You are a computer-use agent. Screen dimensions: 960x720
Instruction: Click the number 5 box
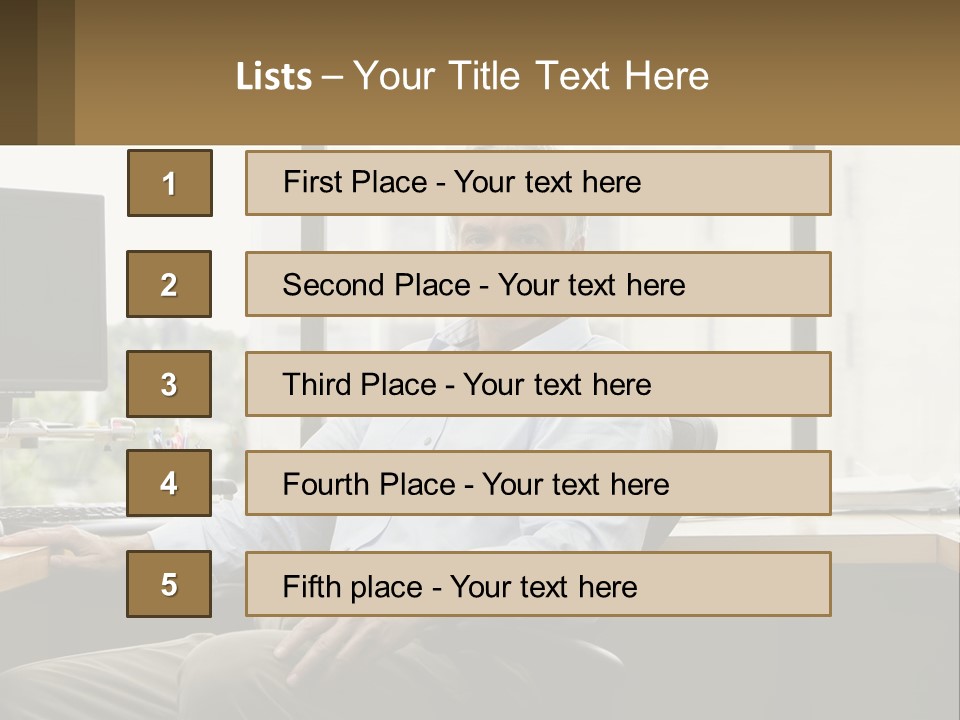coord(169,584)
